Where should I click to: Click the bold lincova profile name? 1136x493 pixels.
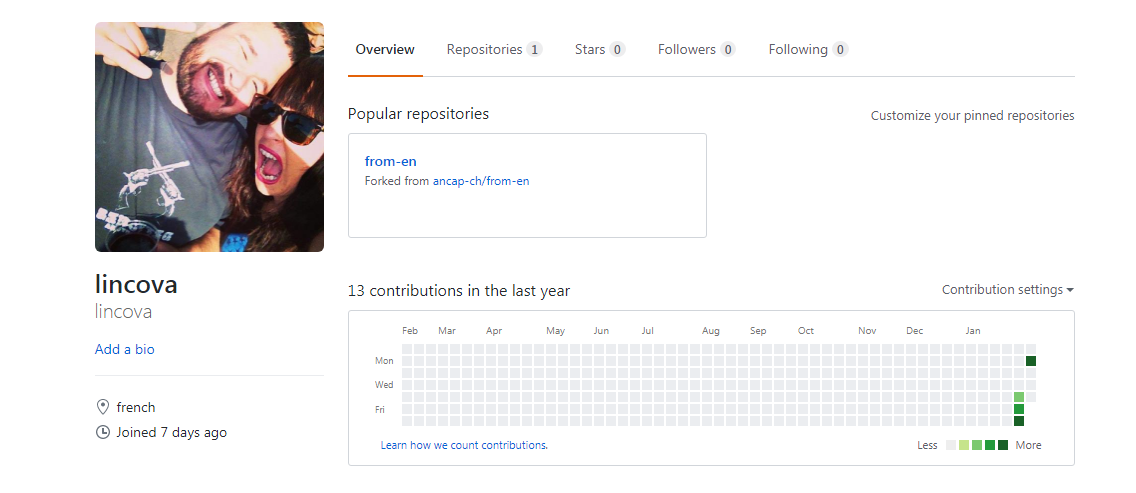[x=136, y=284]
